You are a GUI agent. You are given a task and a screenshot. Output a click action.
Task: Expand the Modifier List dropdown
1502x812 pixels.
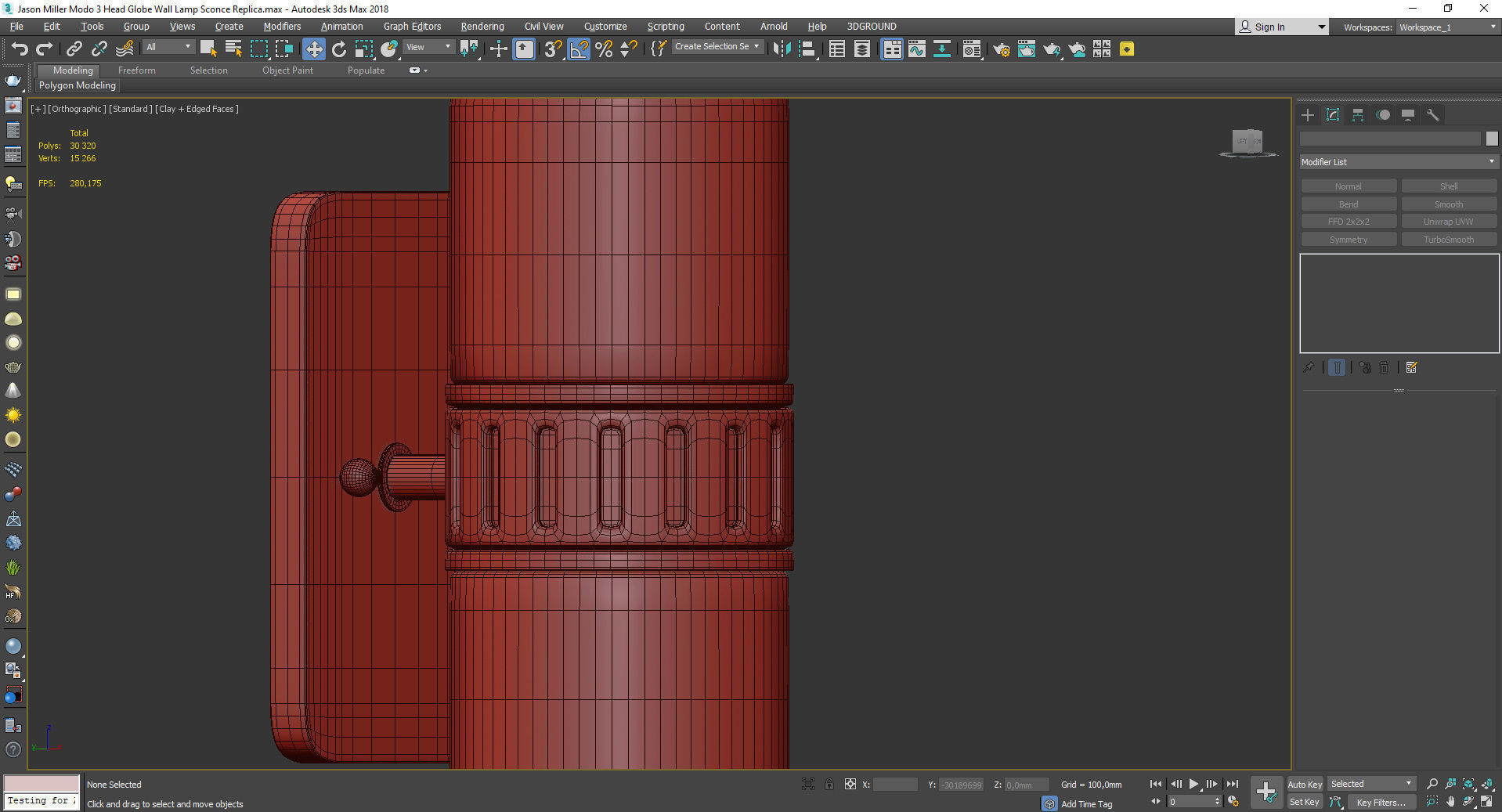(1398, 162)
